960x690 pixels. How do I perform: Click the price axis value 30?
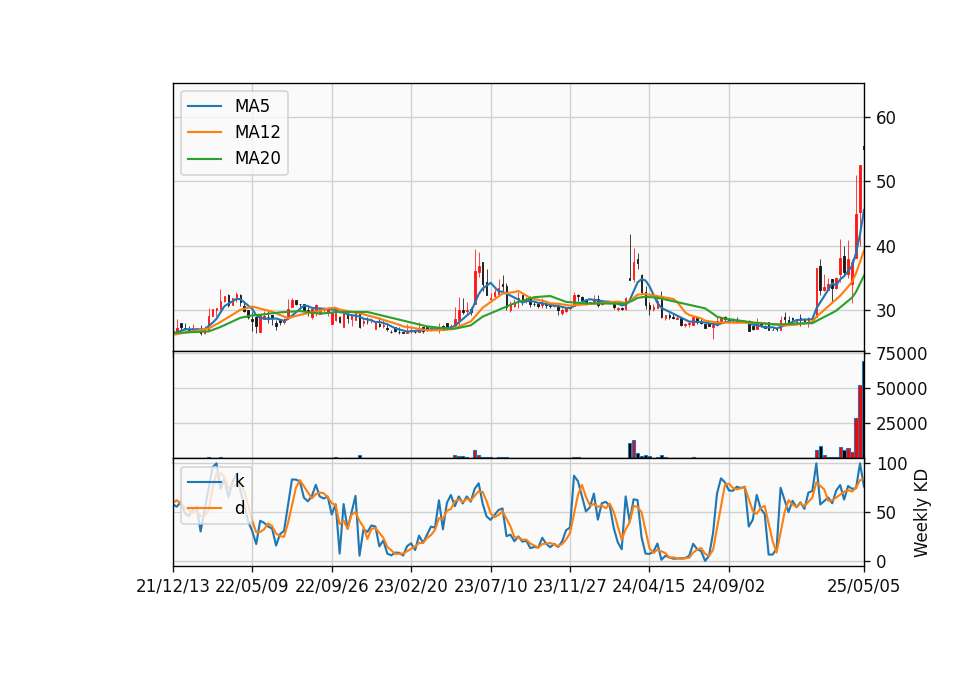(886, 311)
